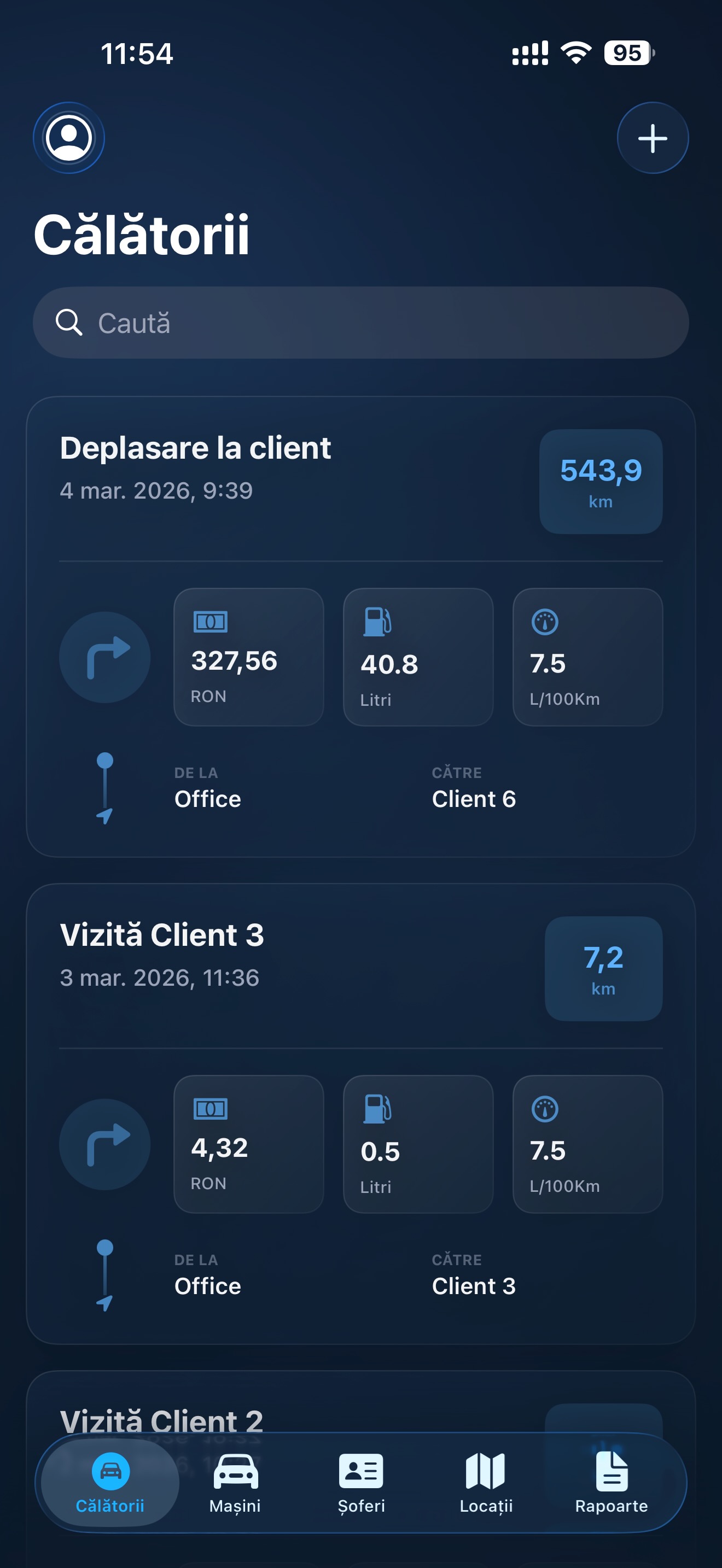Screen dimensions: 722x1568
Task: Tap the route pin icon beside Client 6
Action: point(104,788)
